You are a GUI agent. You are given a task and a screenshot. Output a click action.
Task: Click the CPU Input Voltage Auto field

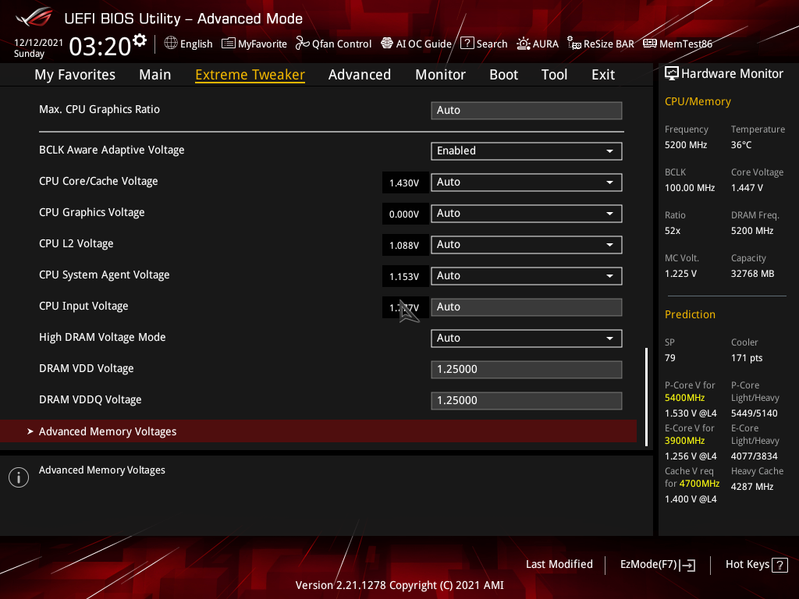tap(526, 307)
